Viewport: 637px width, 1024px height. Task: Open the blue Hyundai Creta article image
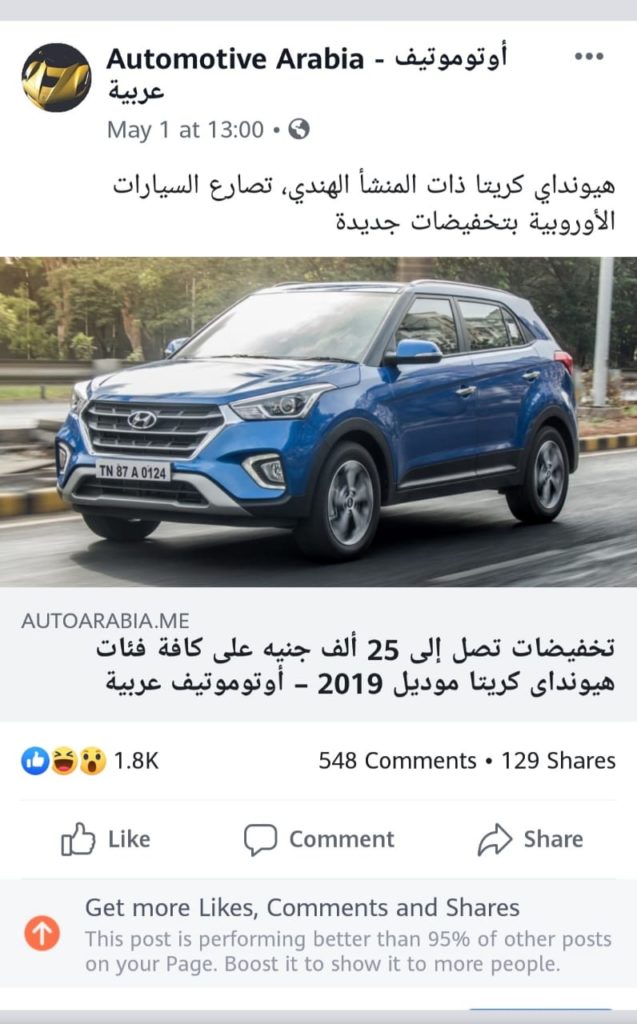tap(318, 422)
